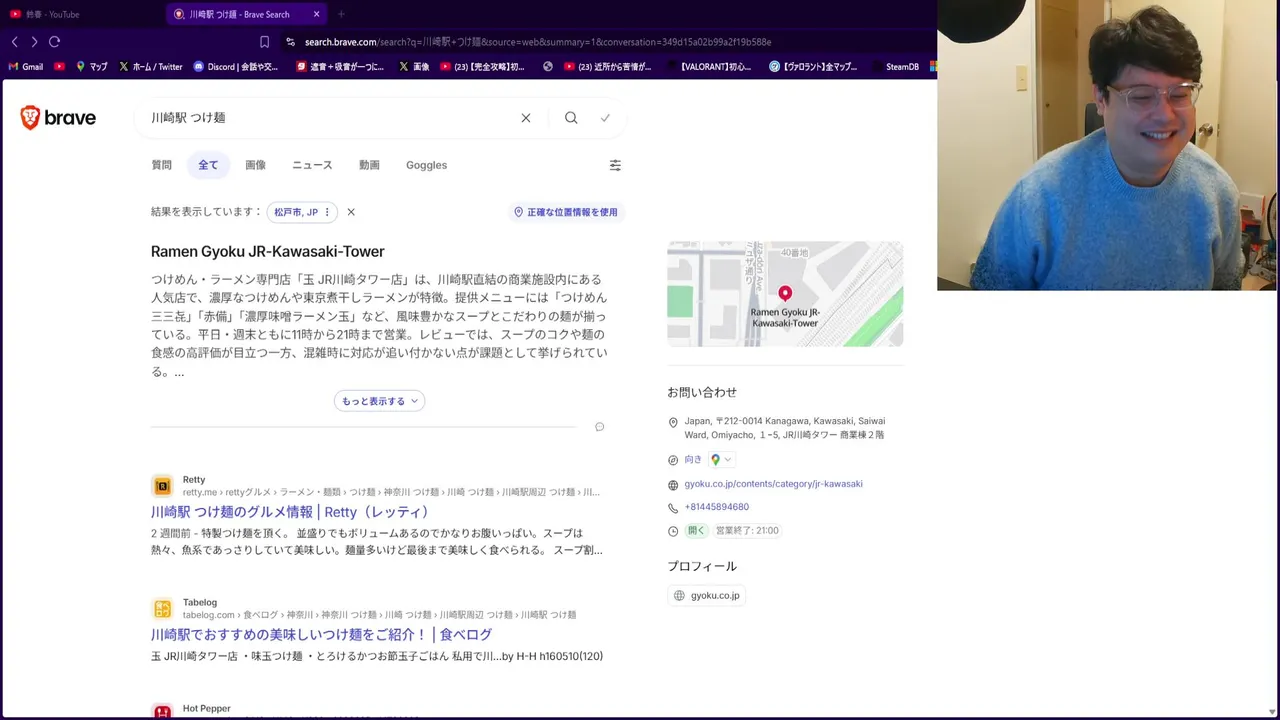The height and width of the screenshot is (720, 1280).
Task: Expand summary with もっと表示する
Action: click(x=379, y=401)
